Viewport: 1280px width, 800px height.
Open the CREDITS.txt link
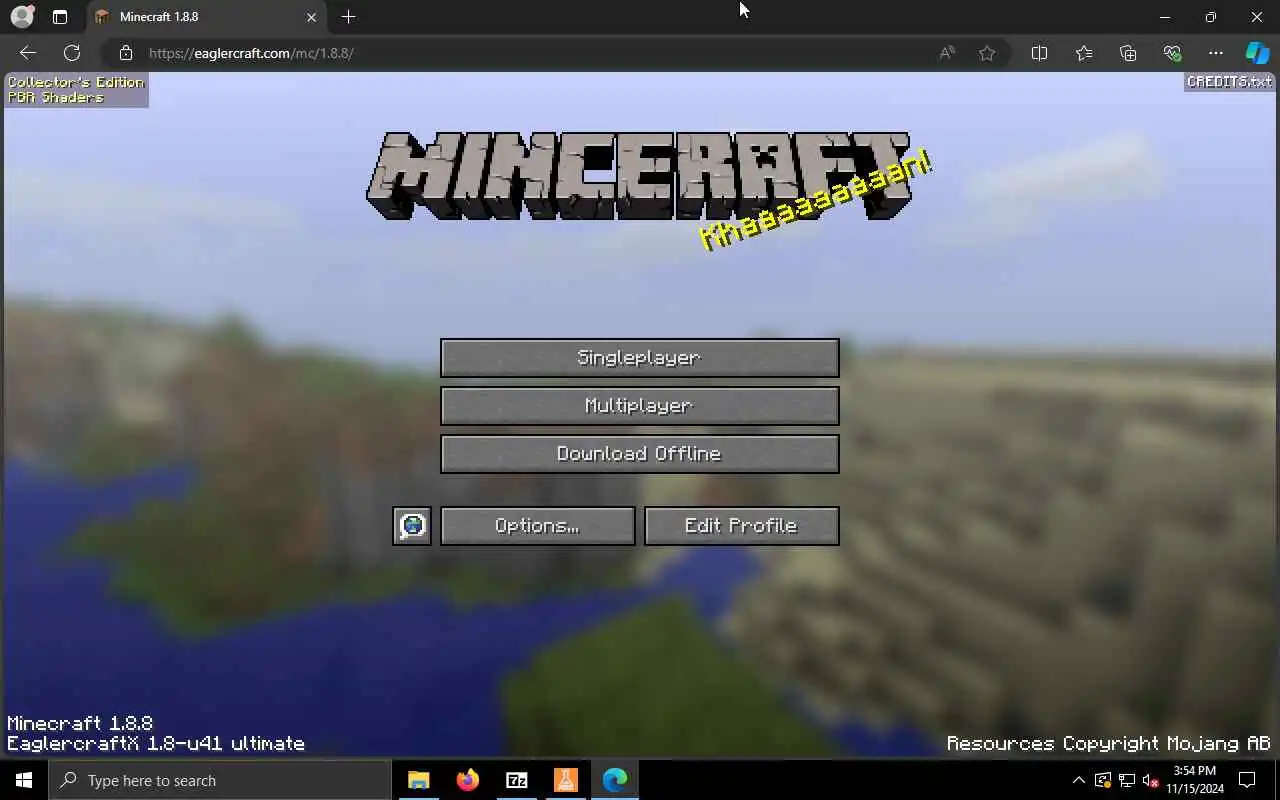click(x=1229, y=82)
